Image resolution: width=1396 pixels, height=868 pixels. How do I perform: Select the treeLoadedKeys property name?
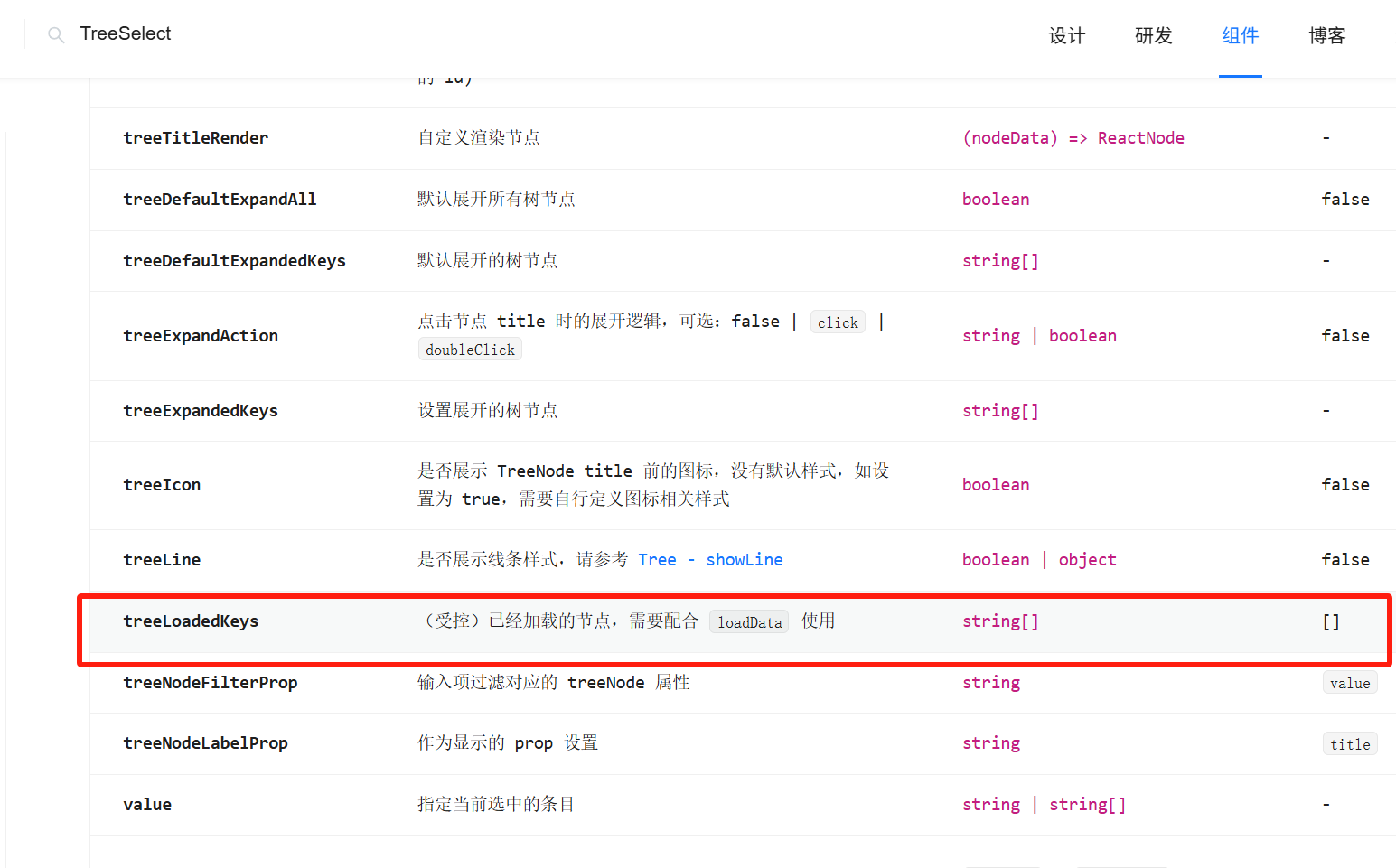[x=191, y=621]
